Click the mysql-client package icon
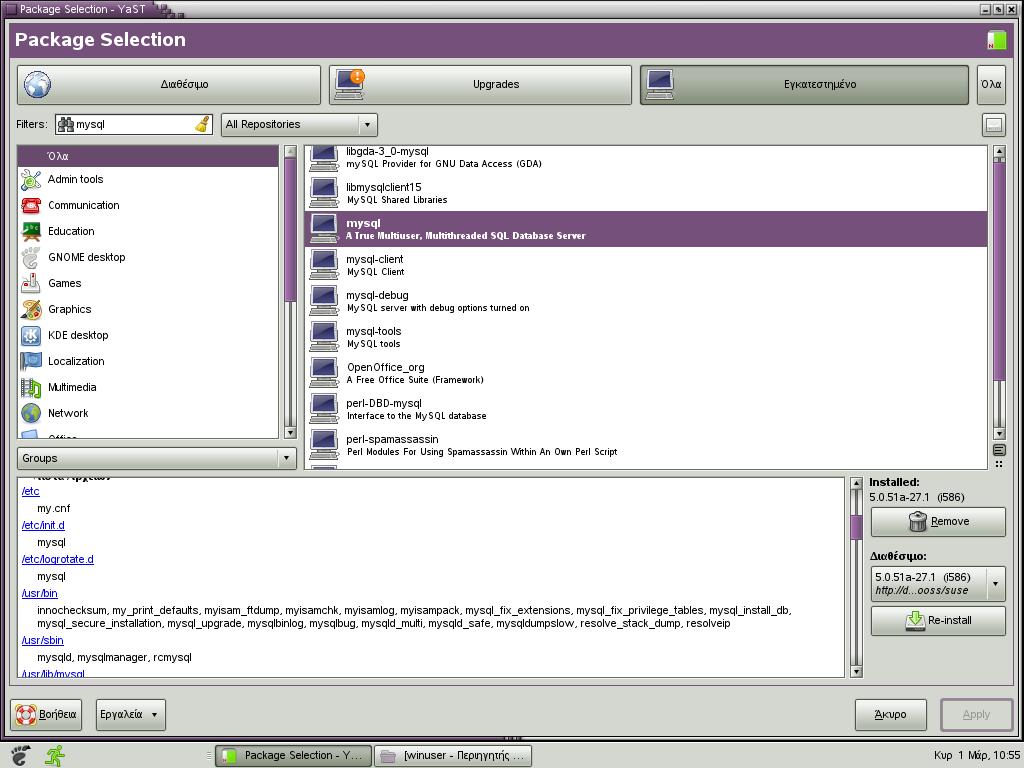Viewport: 1024px width, 768px height. (324, 264)
